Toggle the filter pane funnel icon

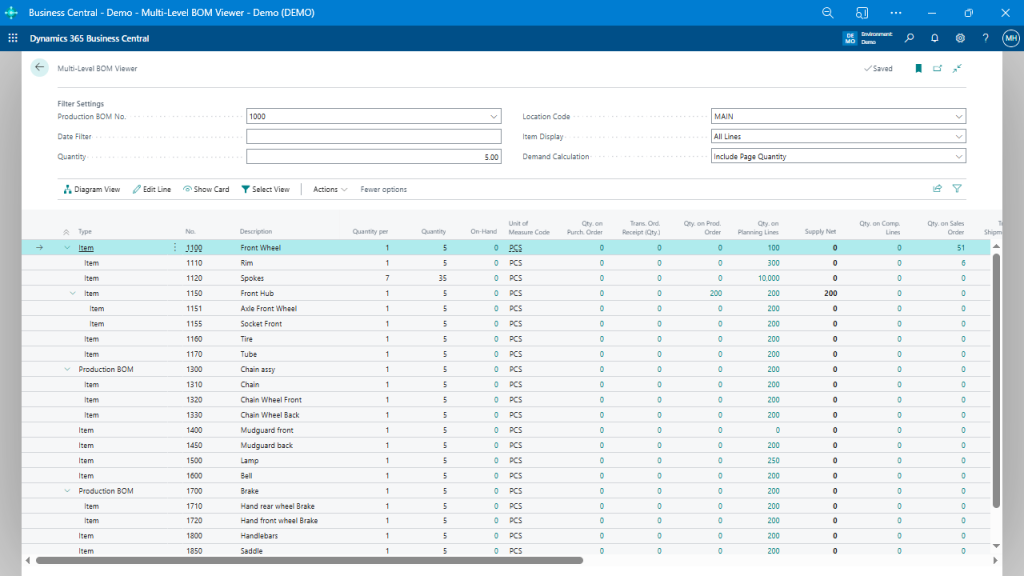pyautogui.click(x=957, y=188)
